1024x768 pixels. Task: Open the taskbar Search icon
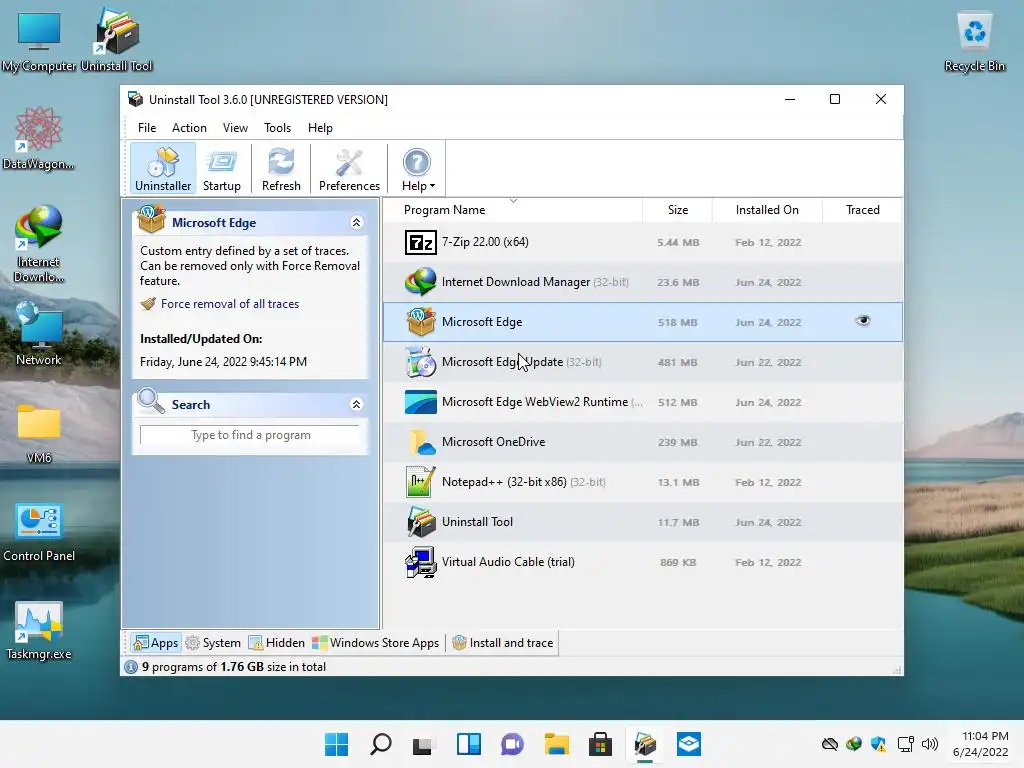381,744
